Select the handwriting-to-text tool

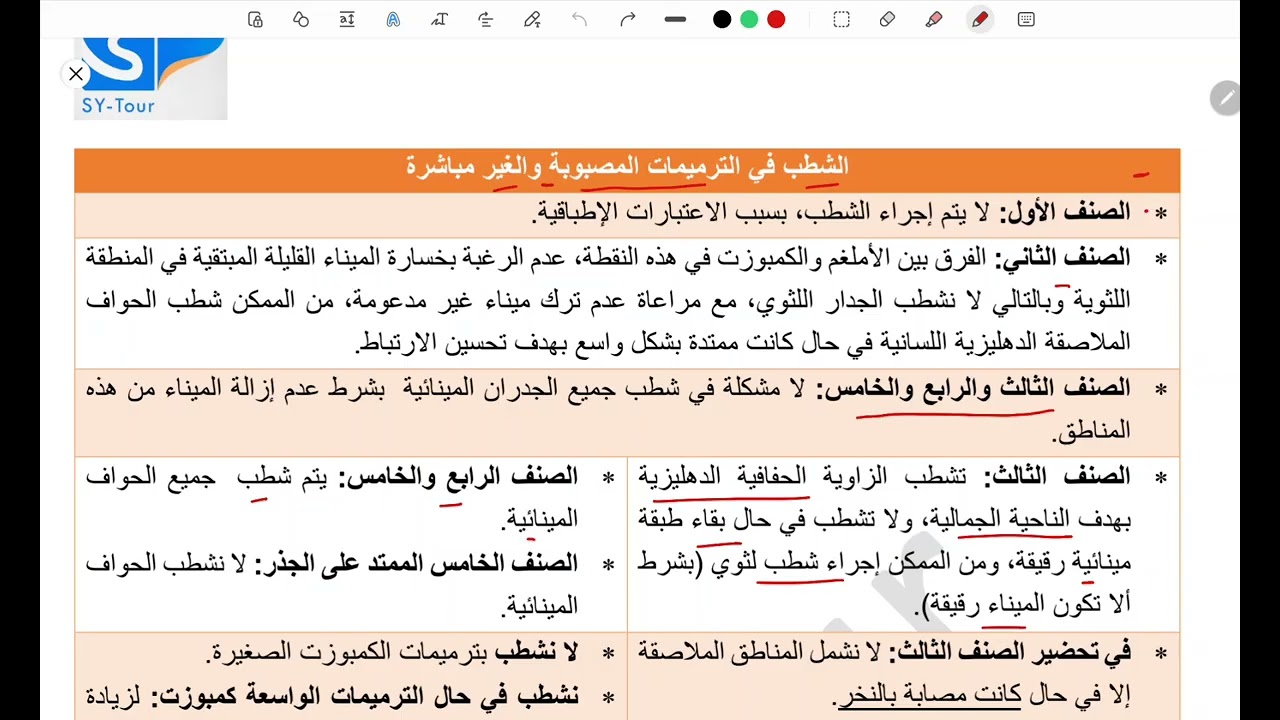[x=439, y=19]
